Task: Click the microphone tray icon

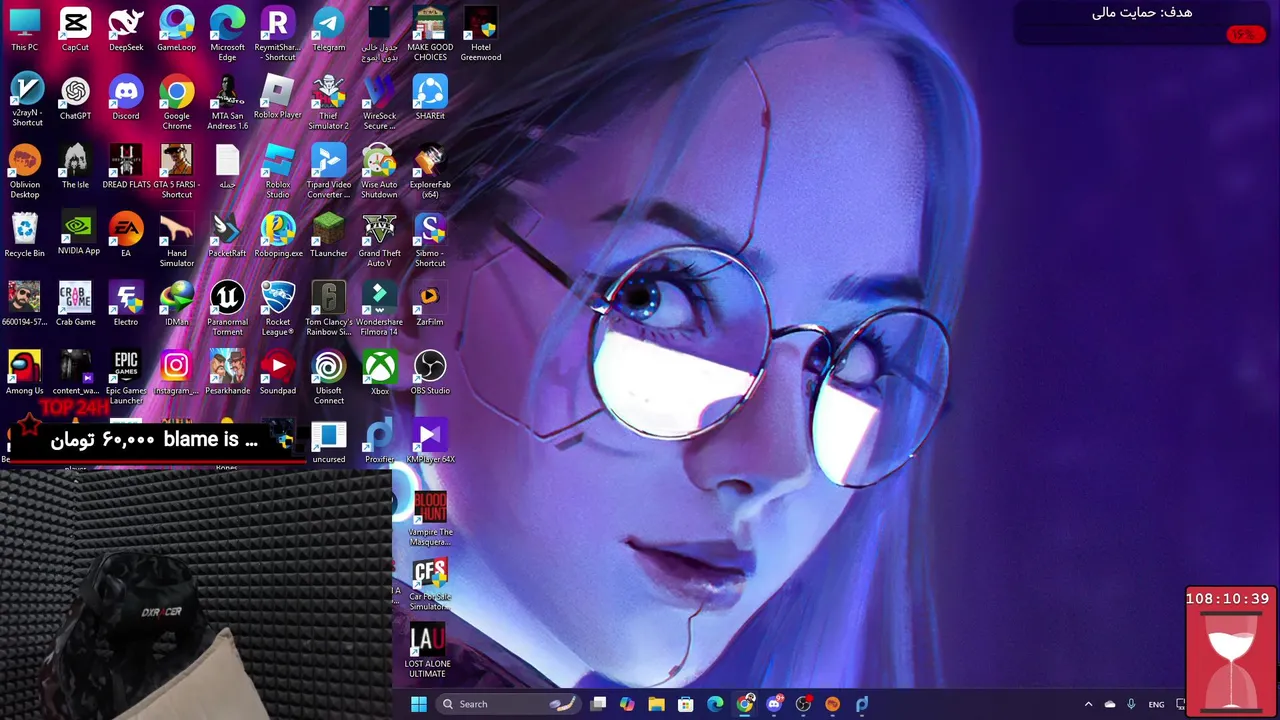Action: tap(1131, 704)
